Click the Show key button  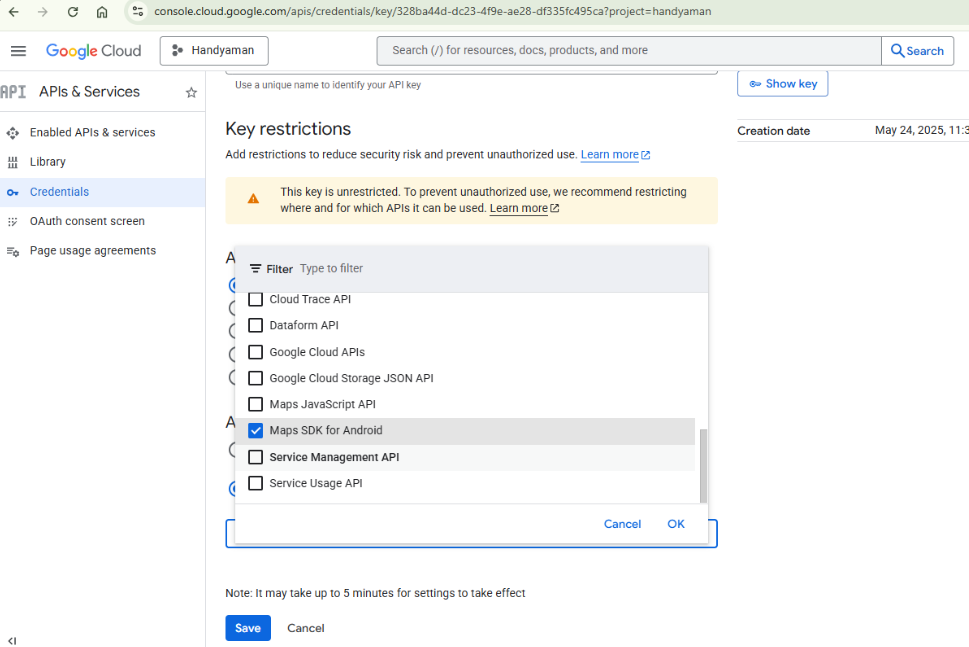pos(782,84)
